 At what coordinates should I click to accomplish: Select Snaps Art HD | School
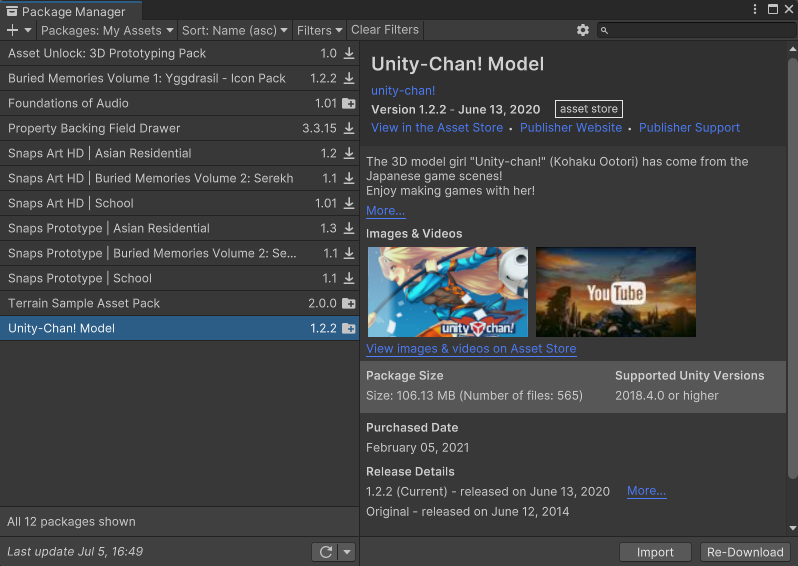[x=179, y=203]
